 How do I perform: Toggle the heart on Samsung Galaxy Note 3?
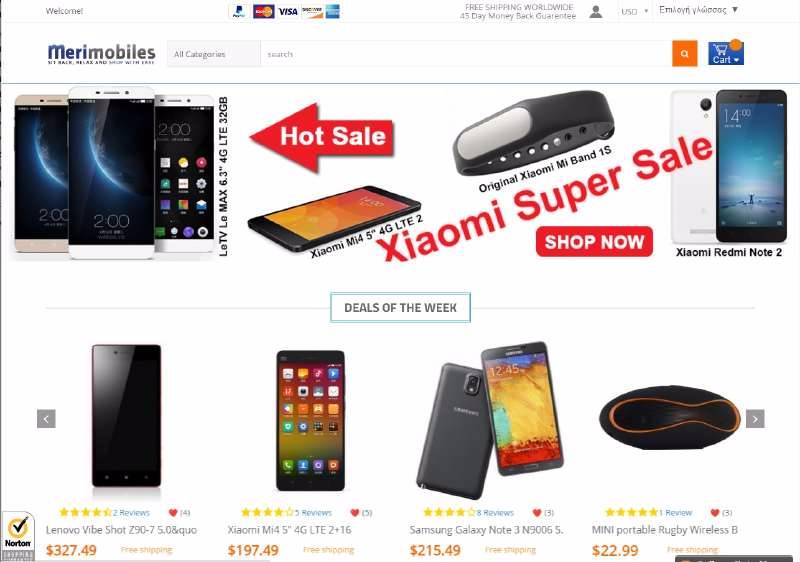point(537,513)
